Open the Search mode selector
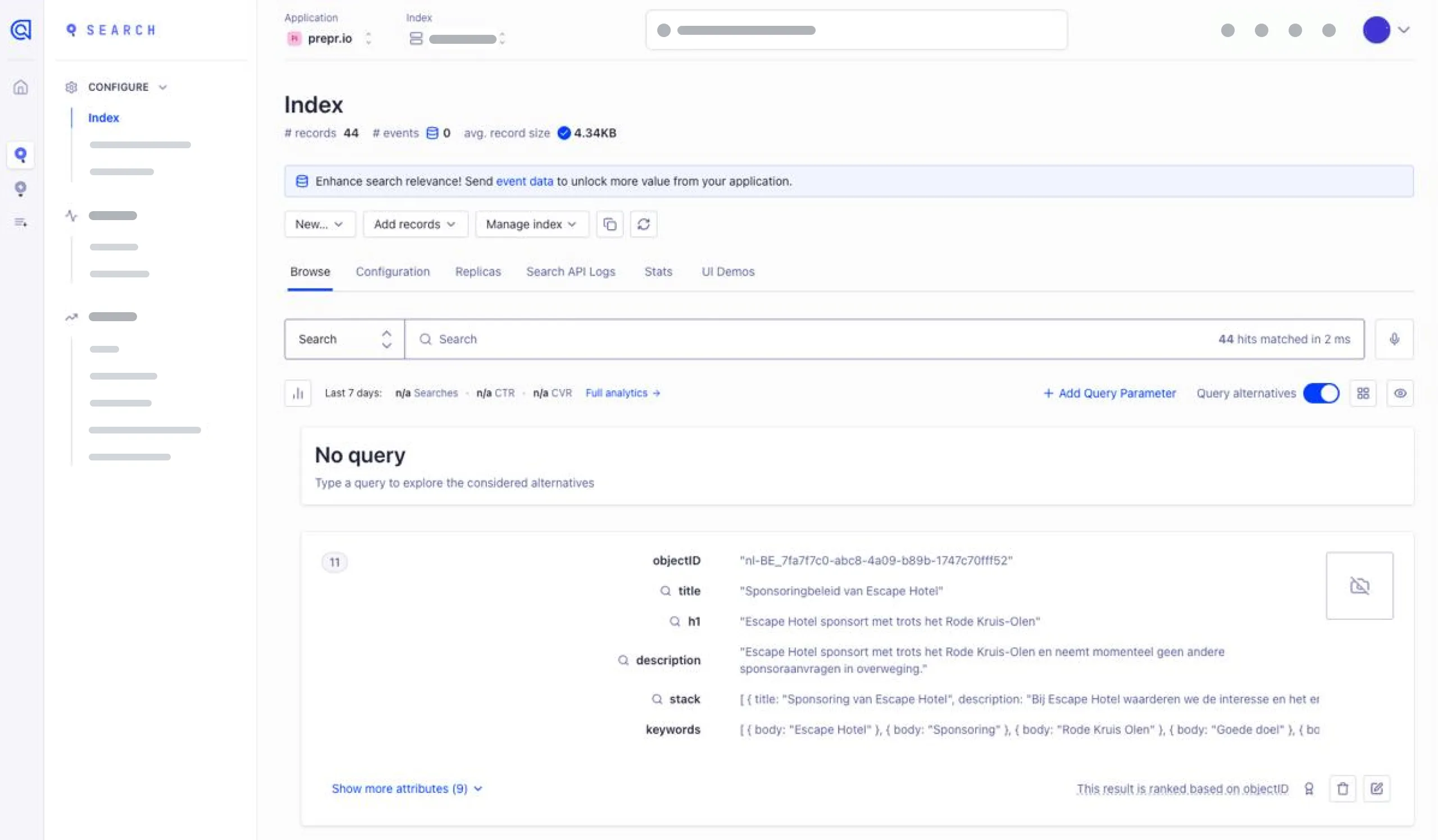This screenshot has height=840, width=1438. click(x=345, y=339)
